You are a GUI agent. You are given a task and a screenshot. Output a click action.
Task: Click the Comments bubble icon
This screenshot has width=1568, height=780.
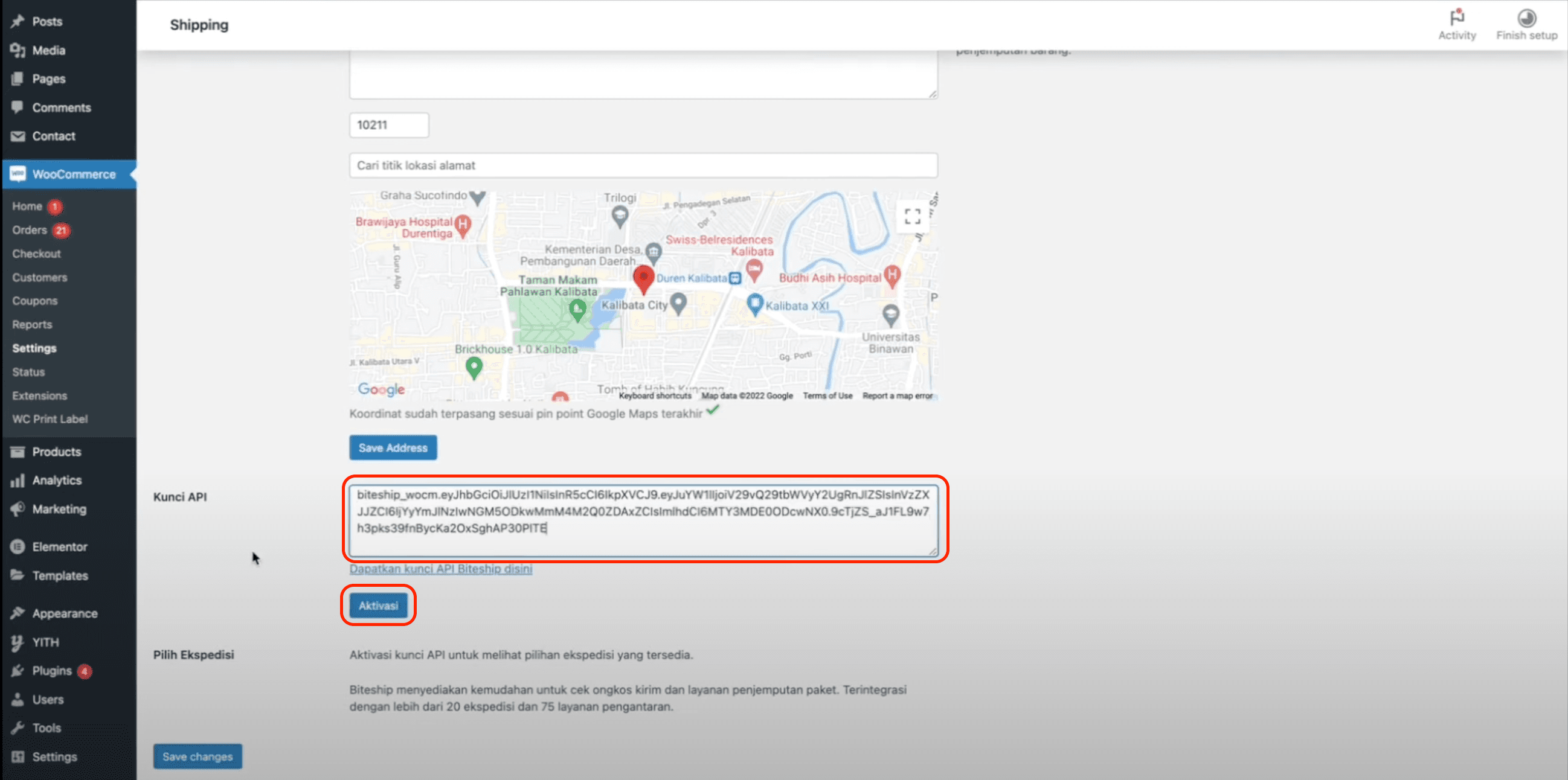(x=18, y=107)
